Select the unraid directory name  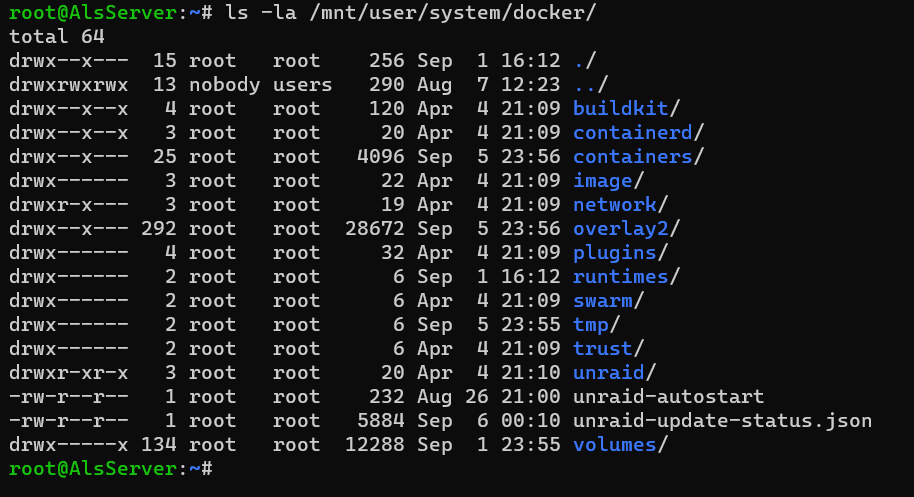pyautogui.click(x=609, y=372)
